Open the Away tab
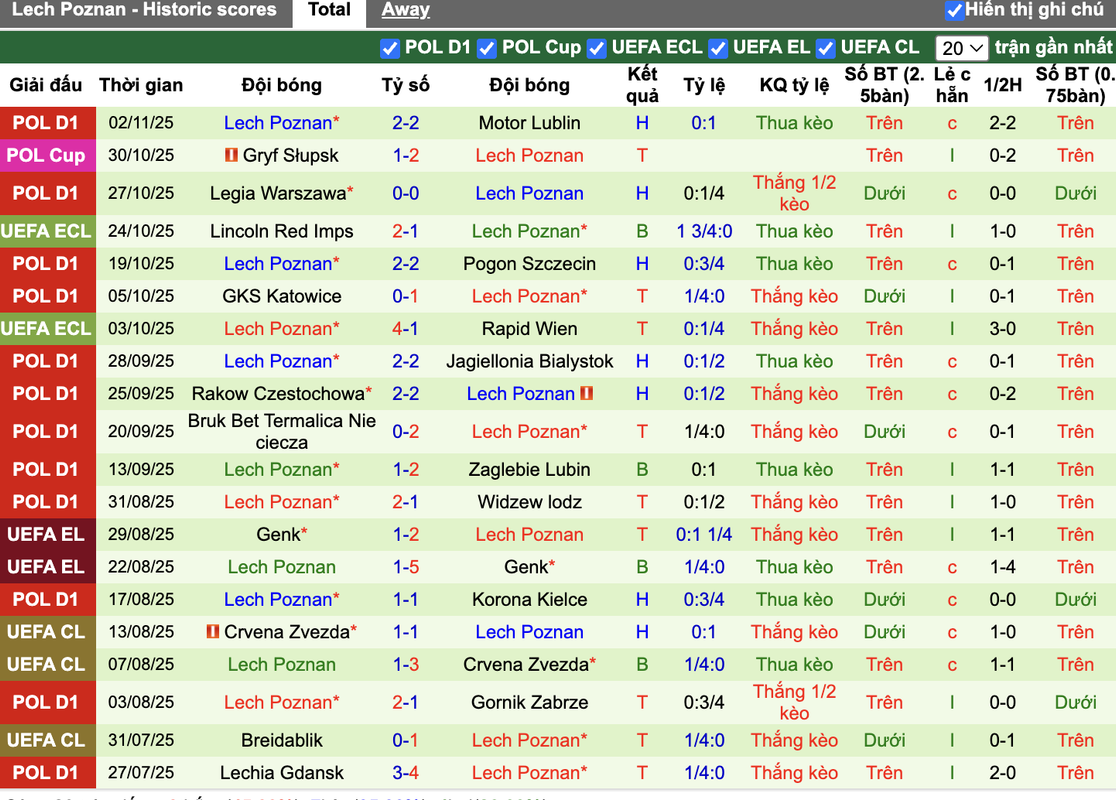The image size is (1116, 800). point(405,10)
